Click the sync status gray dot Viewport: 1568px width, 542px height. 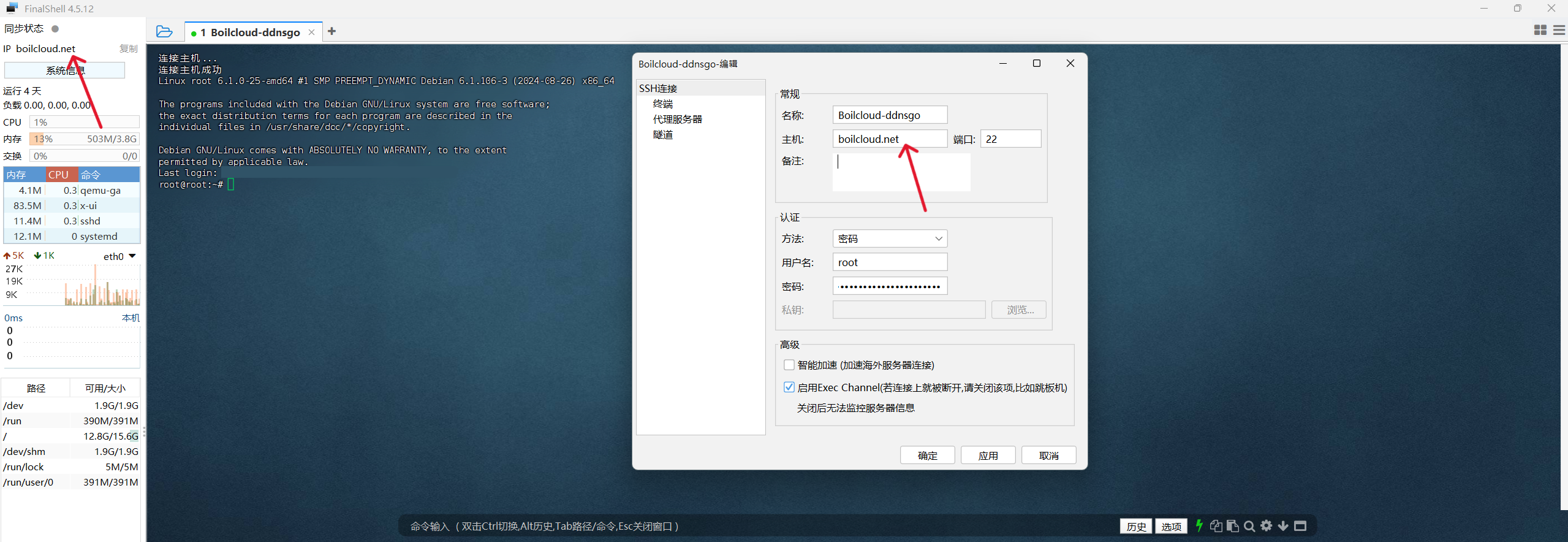pyautogui.click(x=55, y=29)
